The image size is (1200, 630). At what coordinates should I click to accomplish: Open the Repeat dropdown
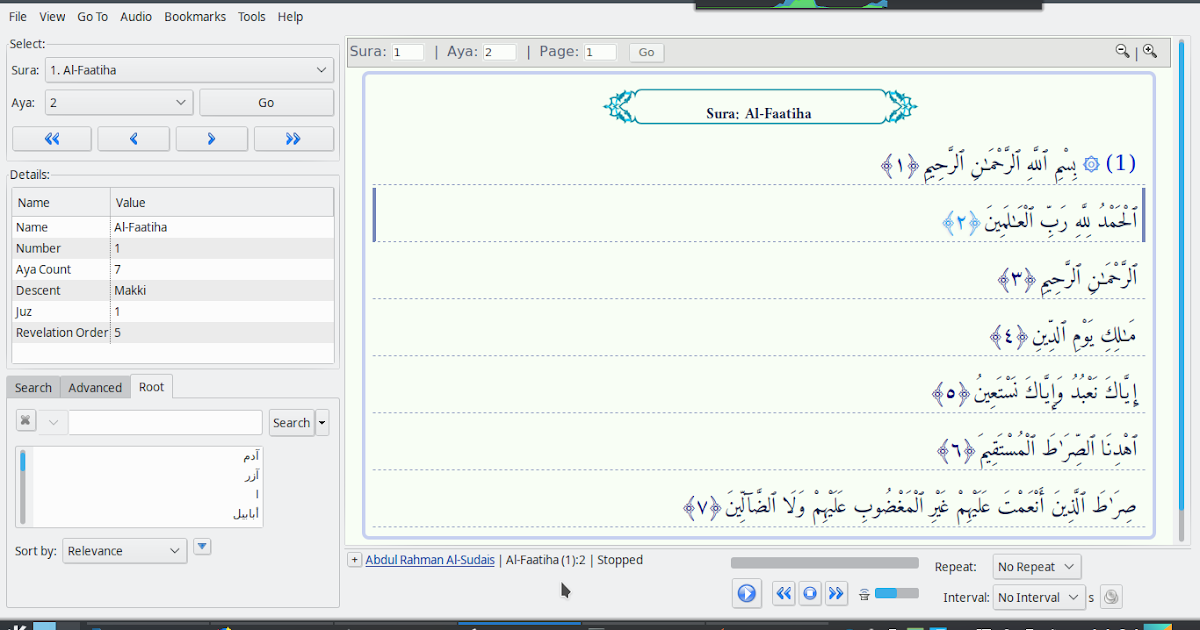tap(1037, 567)
